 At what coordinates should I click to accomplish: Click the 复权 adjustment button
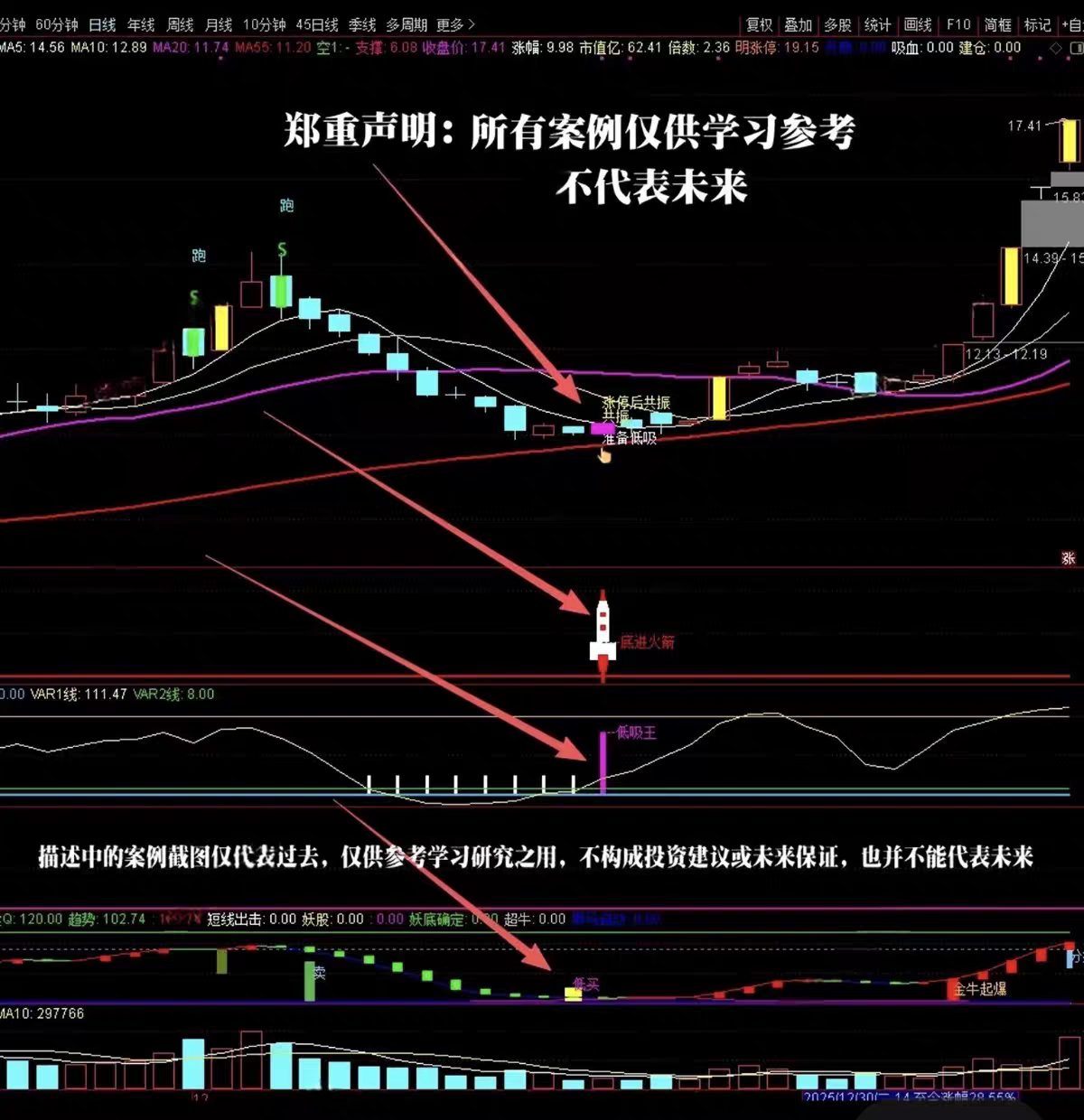click(x=759, y=25)
